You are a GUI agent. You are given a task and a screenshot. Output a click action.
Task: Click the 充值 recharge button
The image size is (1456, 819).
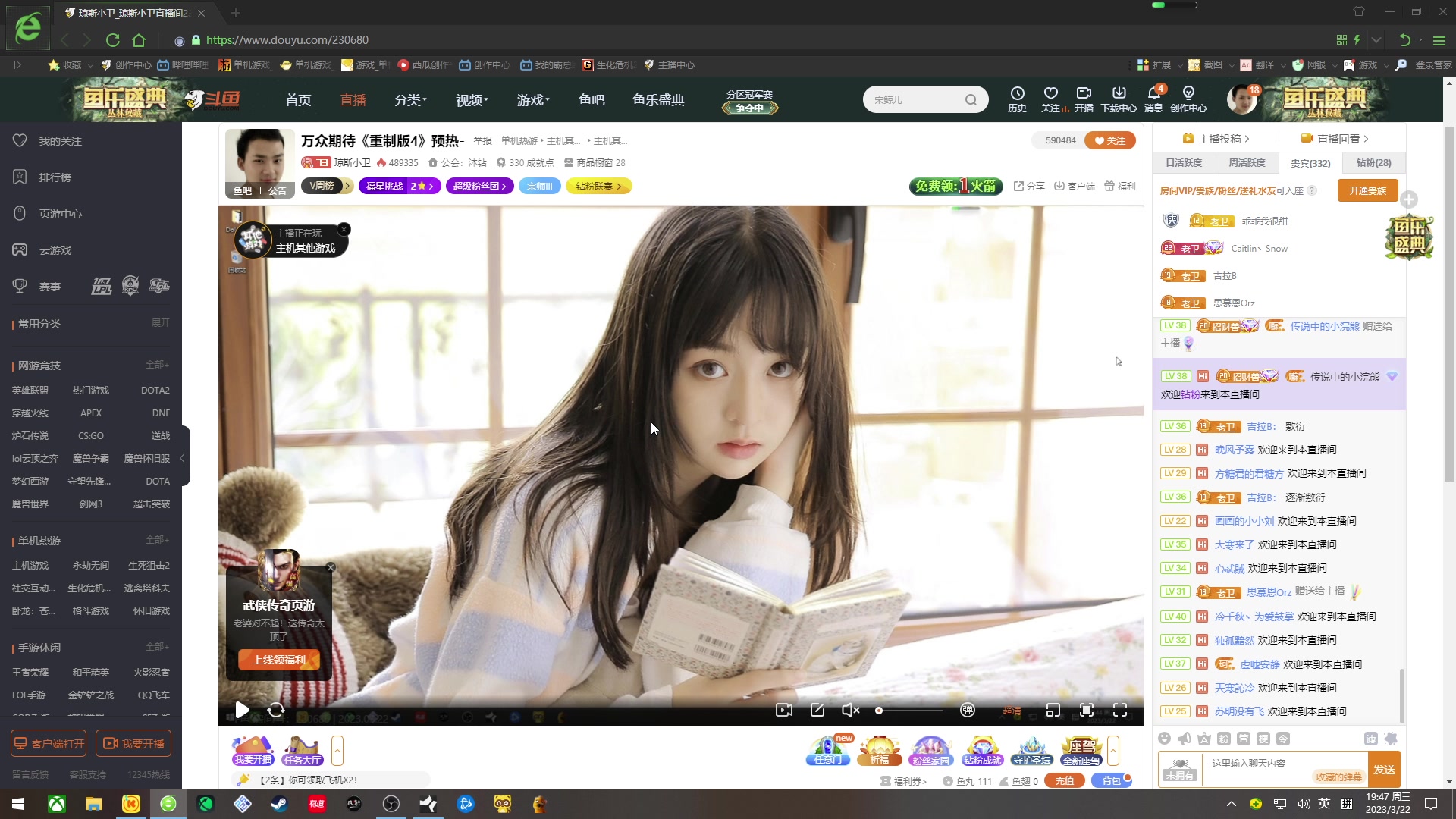pyautogui.click(x=1064, y=780)
